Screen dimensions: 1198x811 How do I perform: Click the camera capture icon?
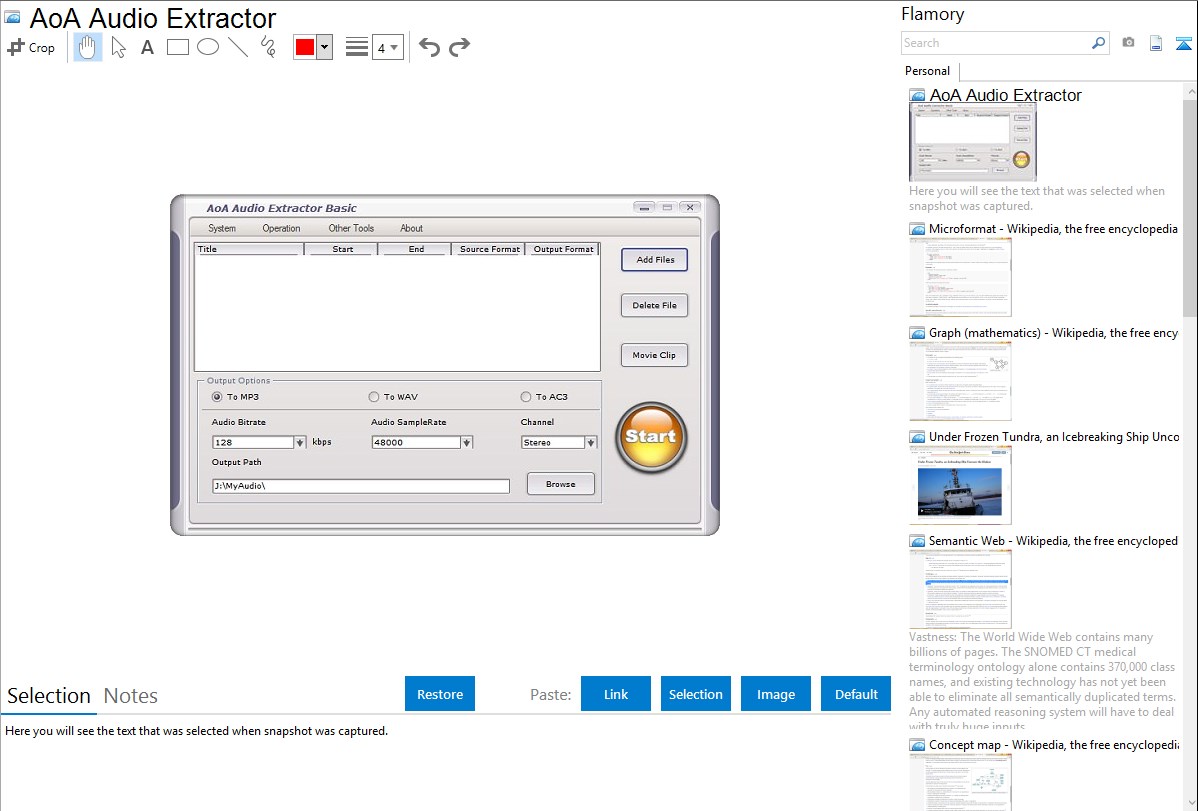tap(1128, 43)
